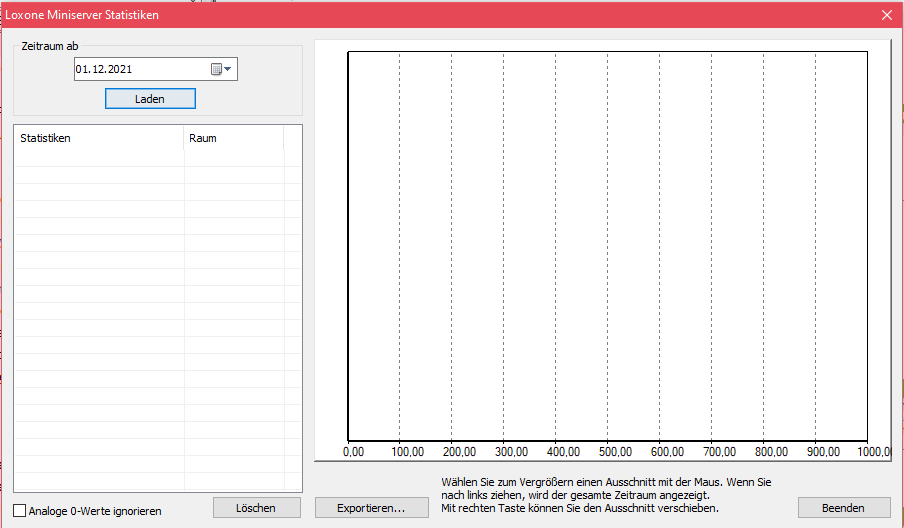Click the Exportieren... button
Image resolution: width=904 pixels, height=528 pixels.
point(371,508)
